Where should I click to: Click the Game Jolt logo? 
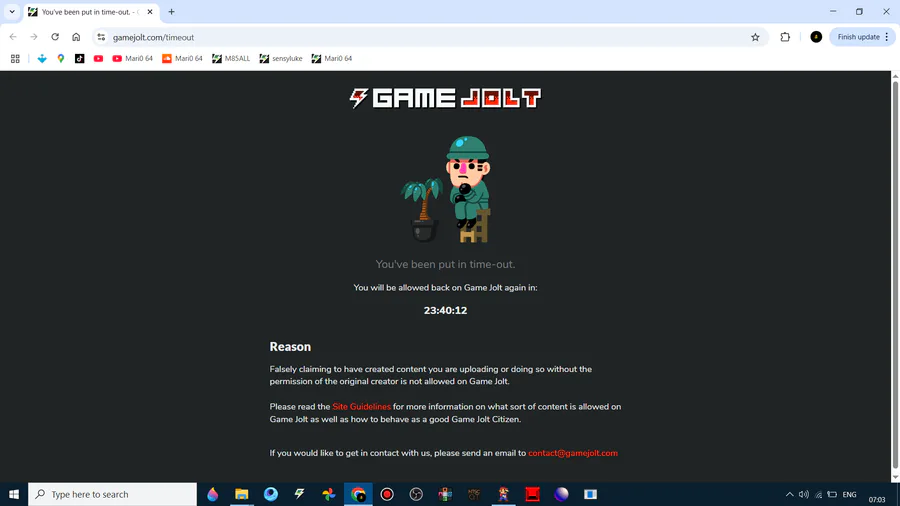(445, 98)
